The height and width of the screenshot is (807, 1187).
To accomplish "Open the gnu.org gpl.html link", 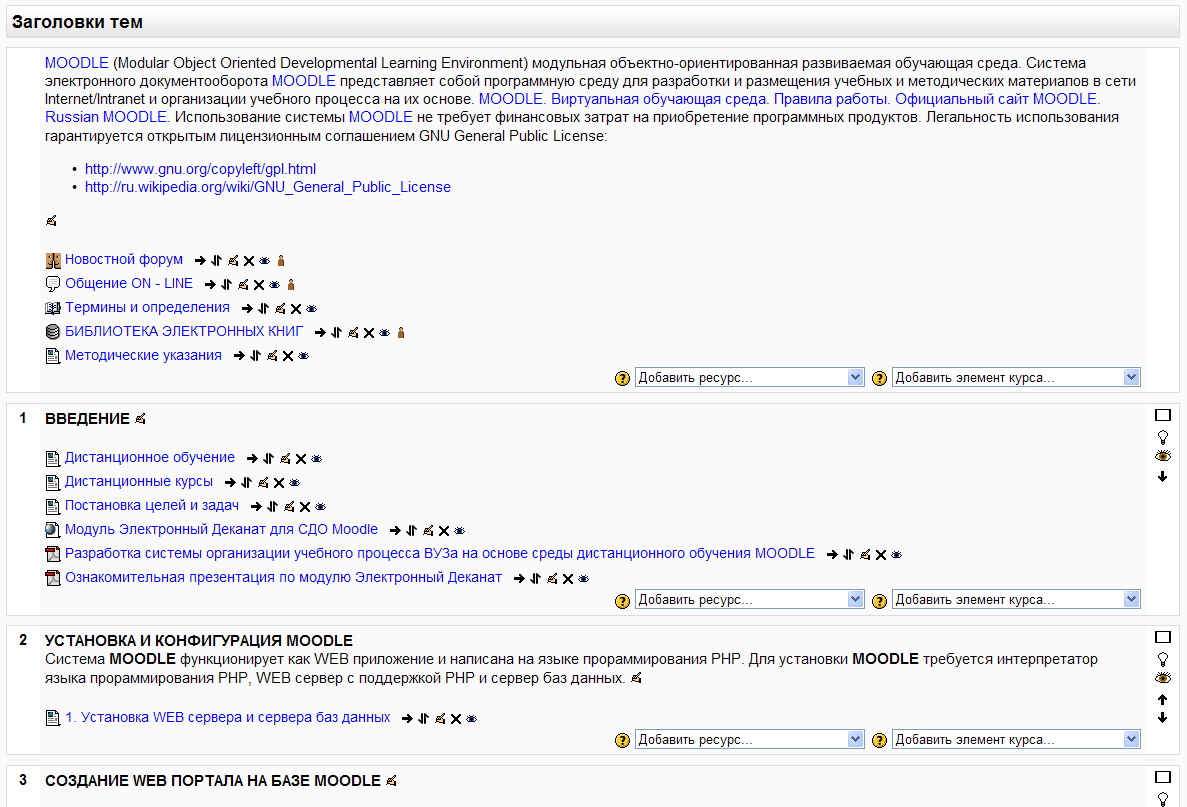I will coord(200,169).
